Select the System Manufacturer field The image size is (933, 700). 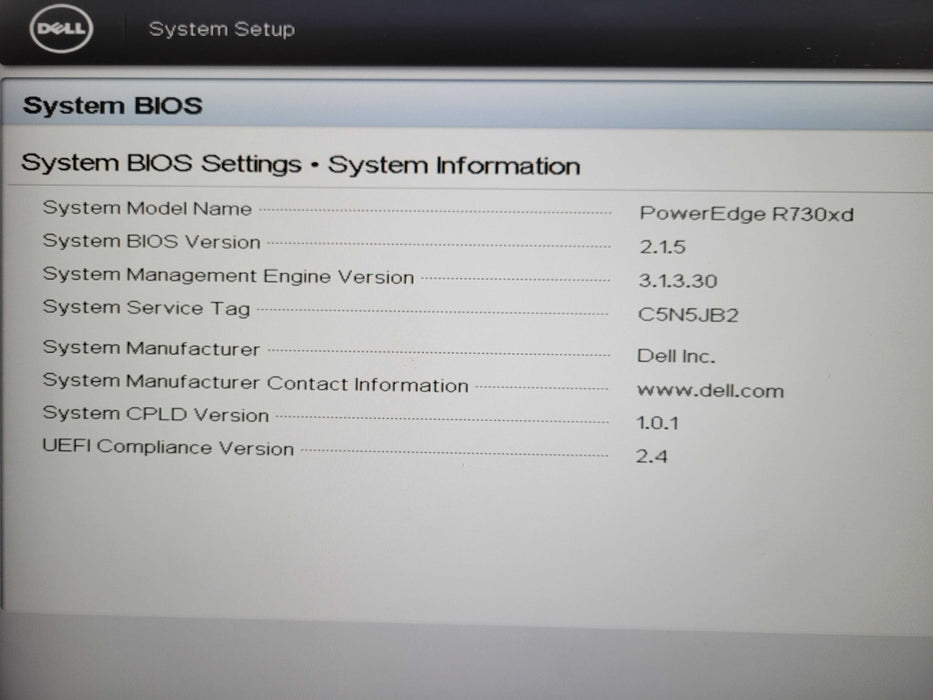(x=150, y=348)
